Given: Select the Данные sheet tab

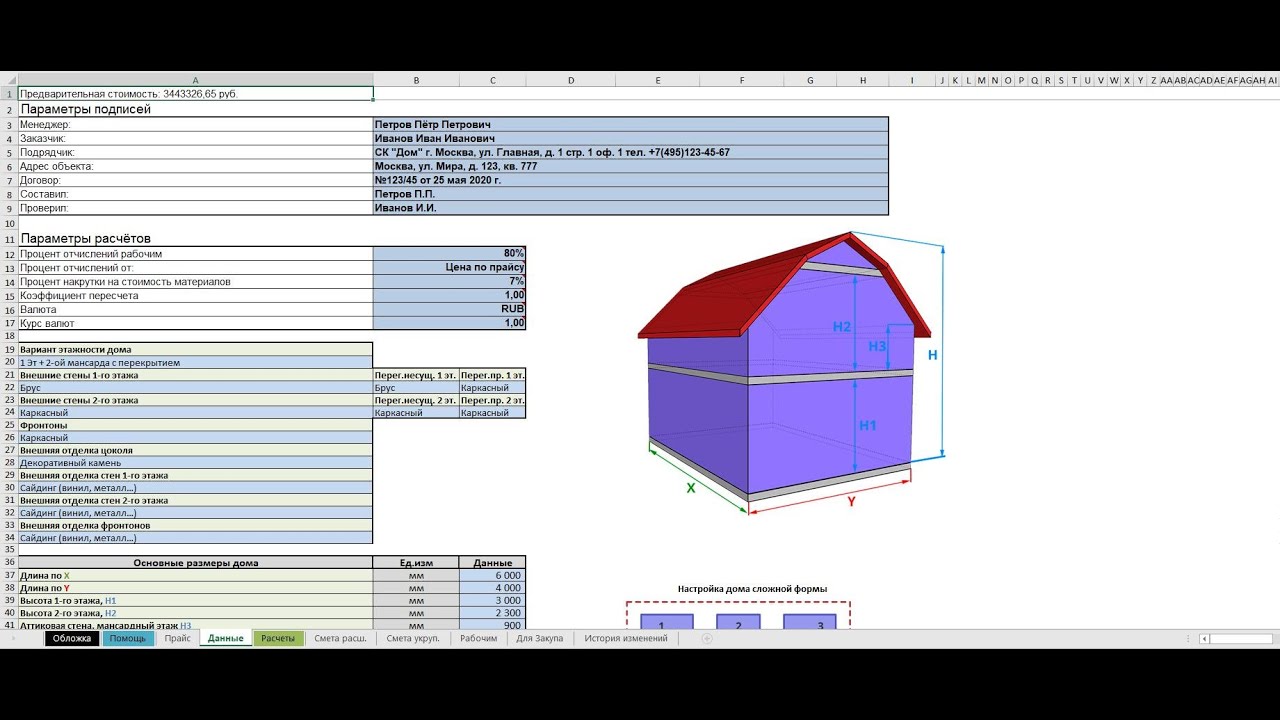Looking at the screenshot, I should 226,638.
